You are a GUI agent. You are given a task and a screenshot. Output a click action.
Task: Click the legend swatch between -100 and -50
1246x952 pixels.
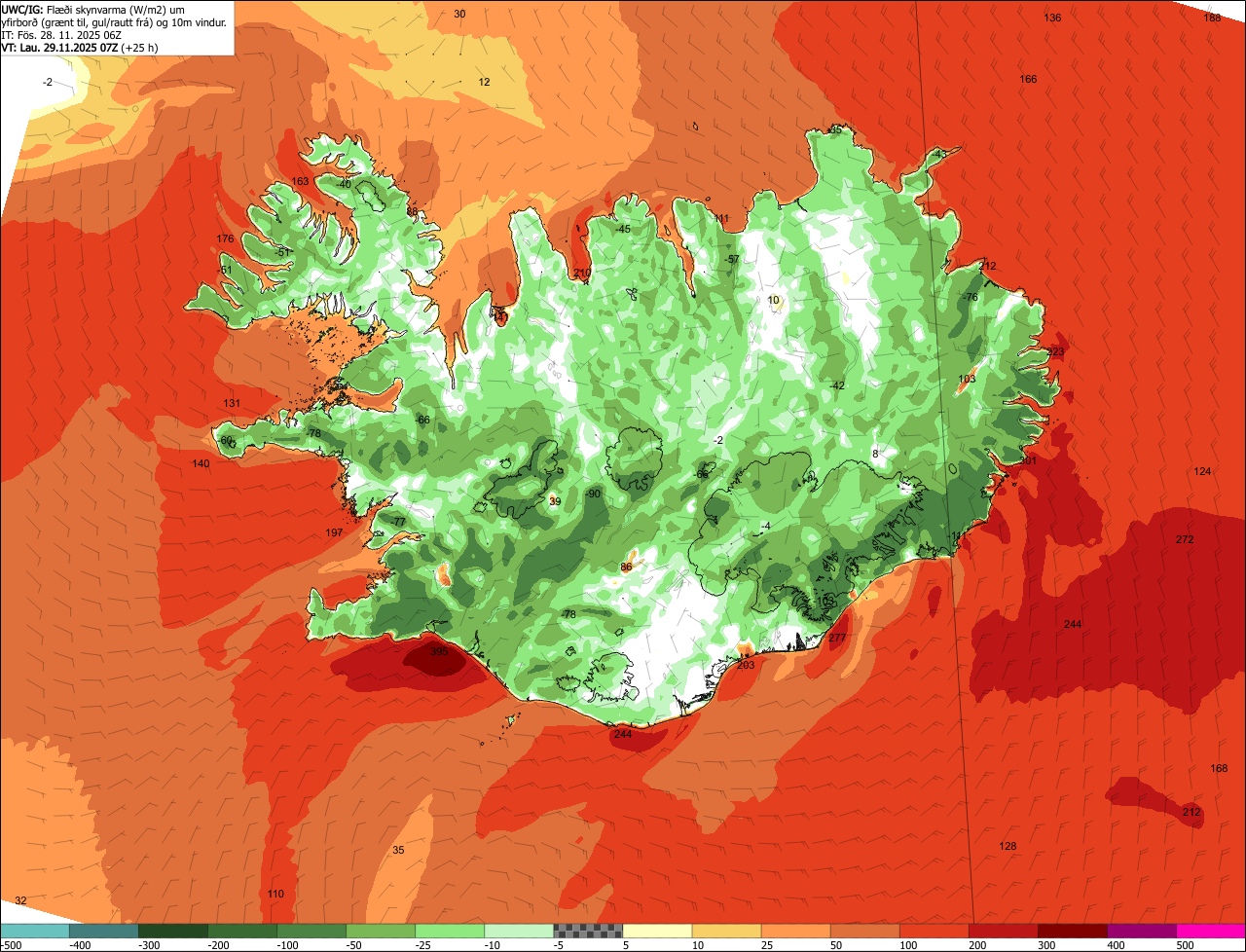pos(311,931)
